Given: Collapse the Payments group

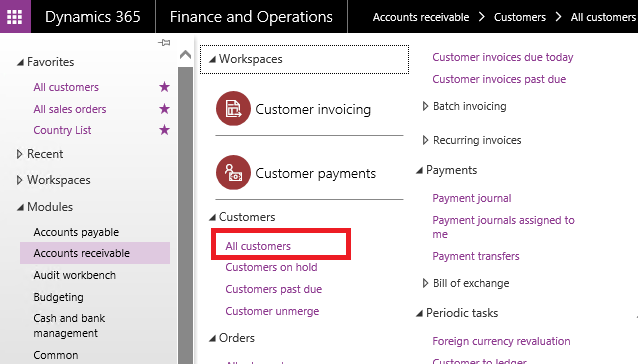Looking at the screenshot, I should pyautogui.click(x=419, y=171).
